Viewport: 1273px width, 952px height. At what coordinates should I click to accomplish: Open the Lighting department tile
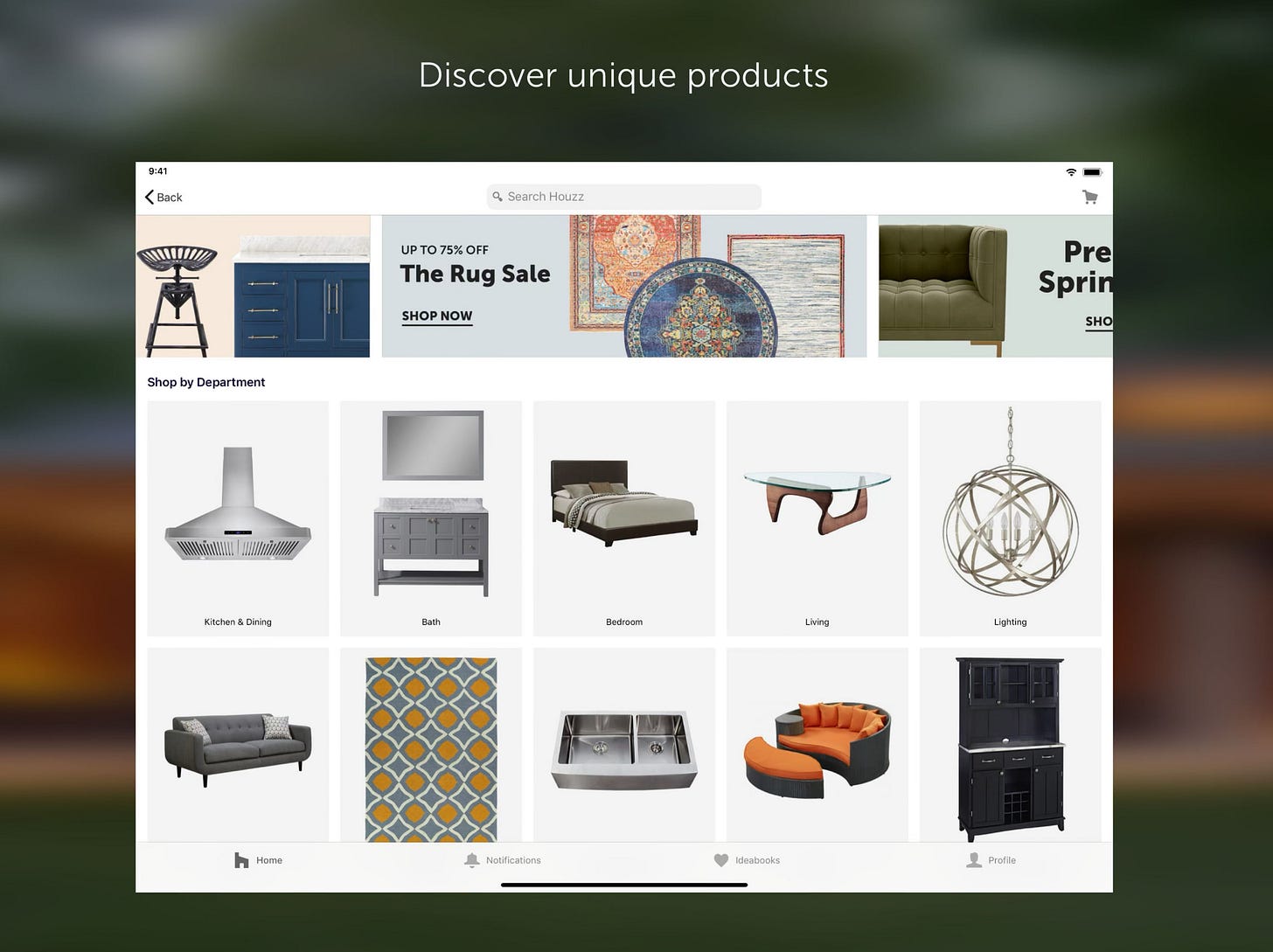point(1011,518)
